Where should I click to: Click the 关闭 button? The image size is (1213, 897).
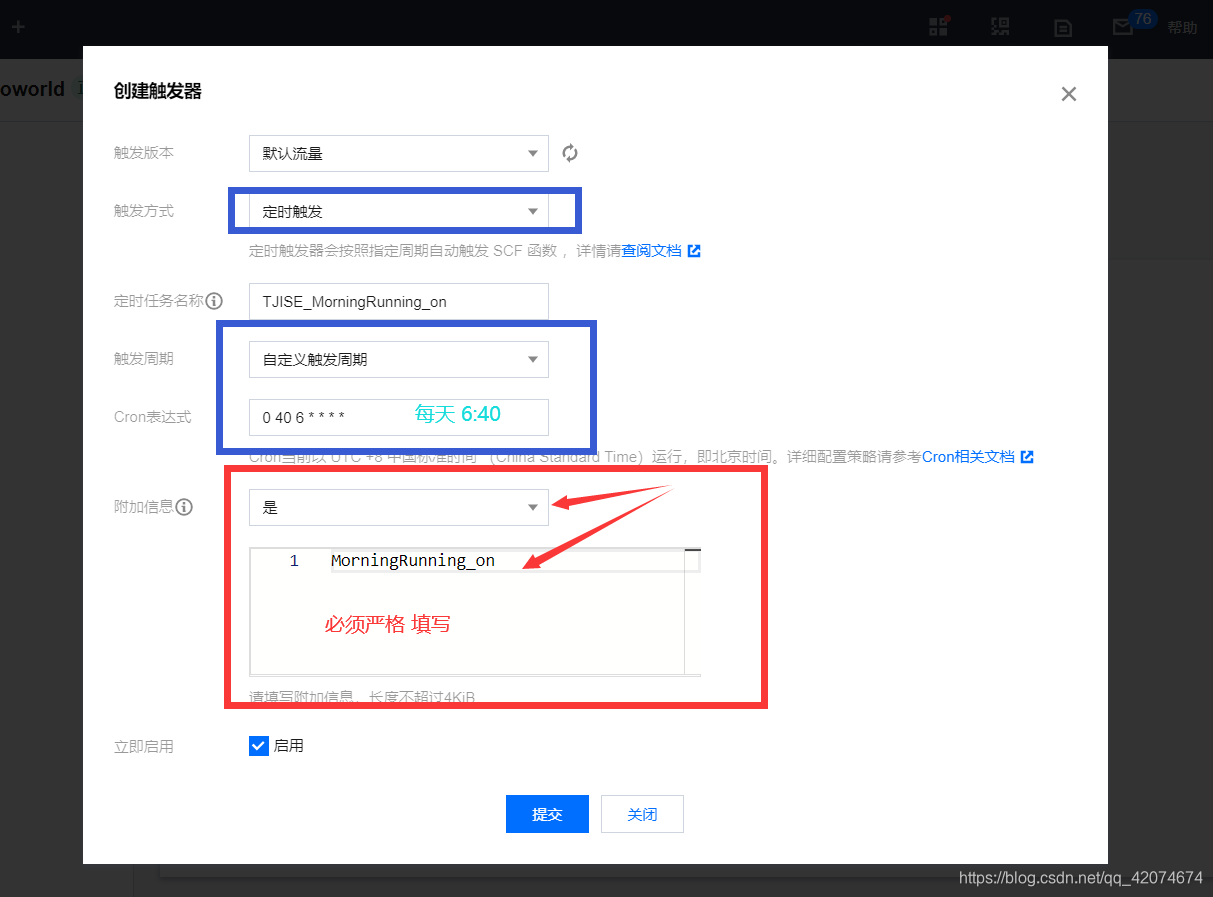pyautogui.click(x=642, y=814)
